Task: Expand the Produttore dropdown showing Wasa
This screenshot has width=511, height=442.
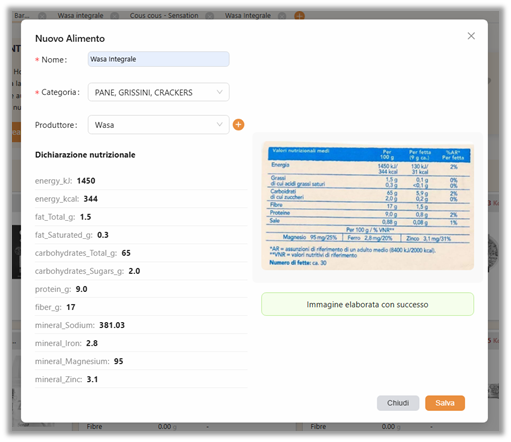Action: 159,125
